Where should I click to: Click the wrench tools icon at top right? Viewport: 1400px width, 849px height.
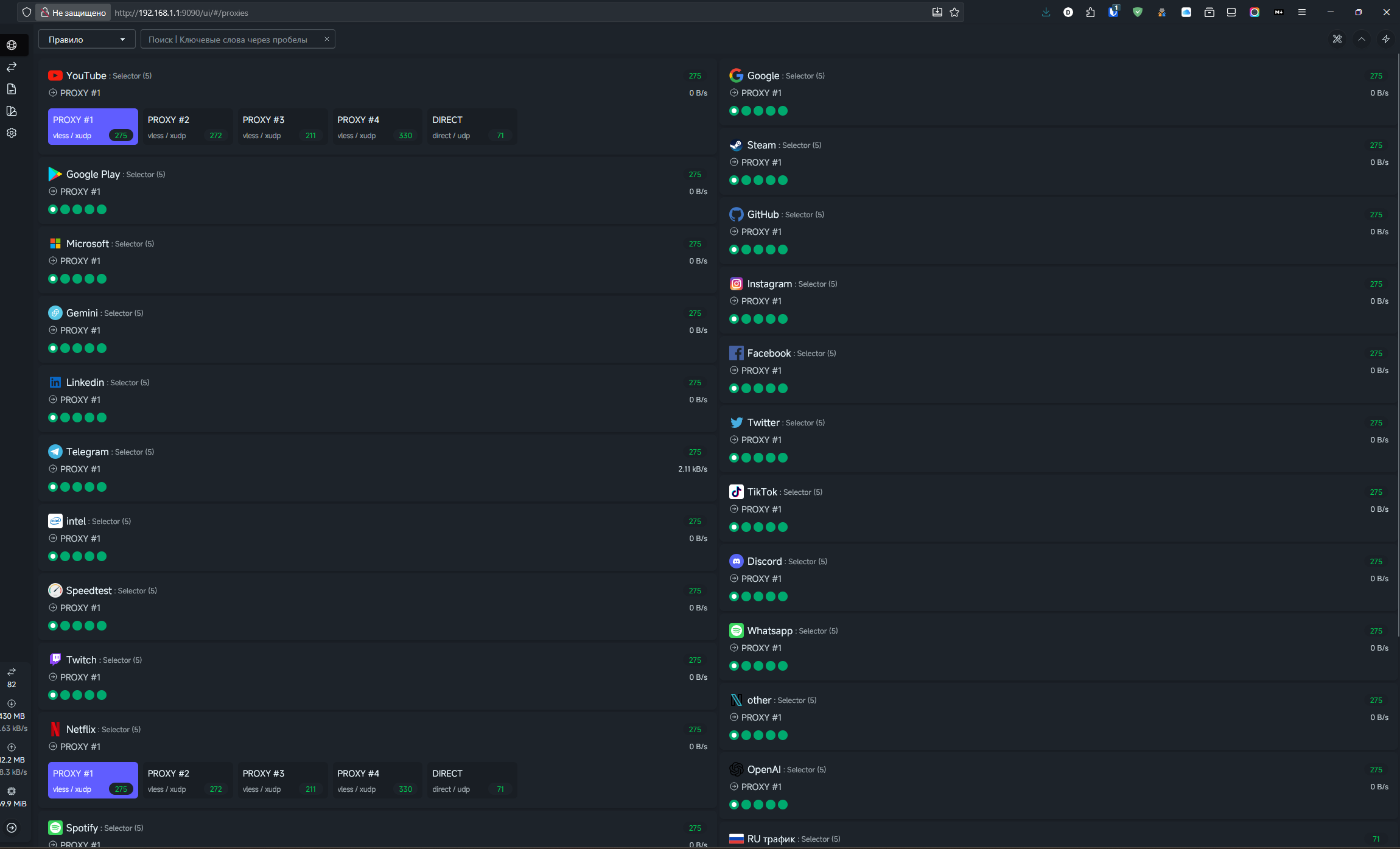coord(1337,39)
